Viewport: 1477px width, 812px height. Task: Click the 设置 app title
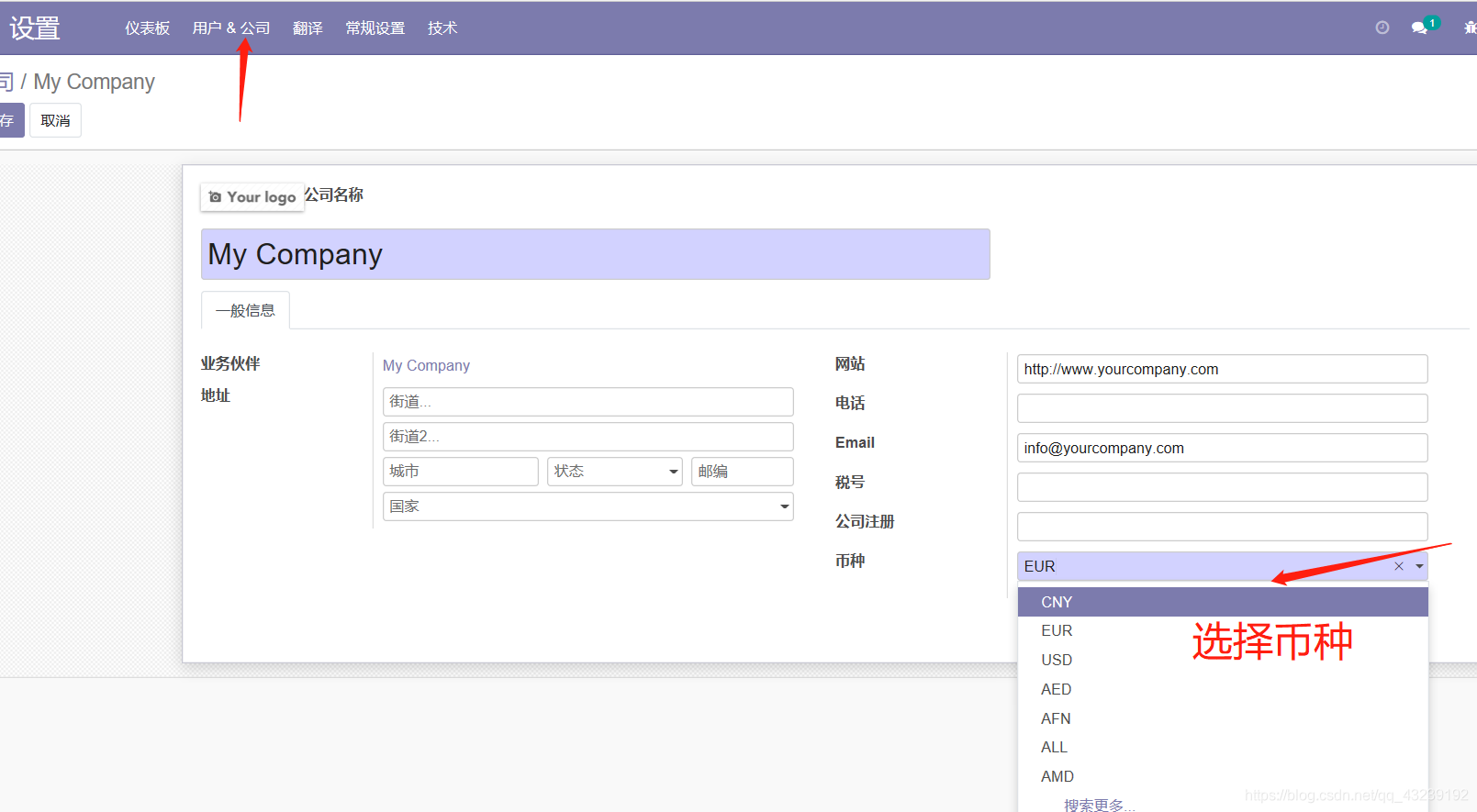tap(35, 28)
